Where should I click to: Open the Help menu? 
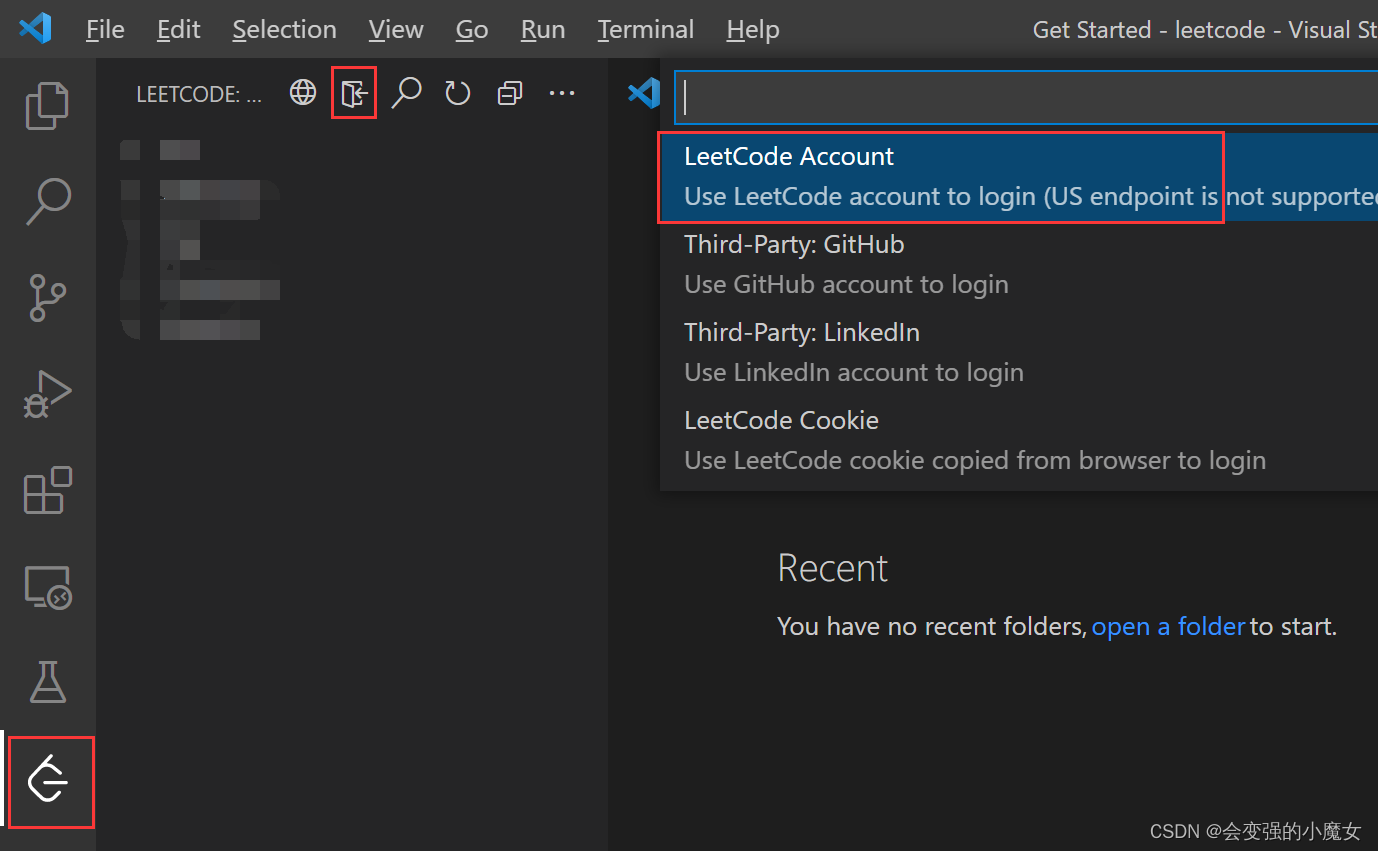click(752, 29)
